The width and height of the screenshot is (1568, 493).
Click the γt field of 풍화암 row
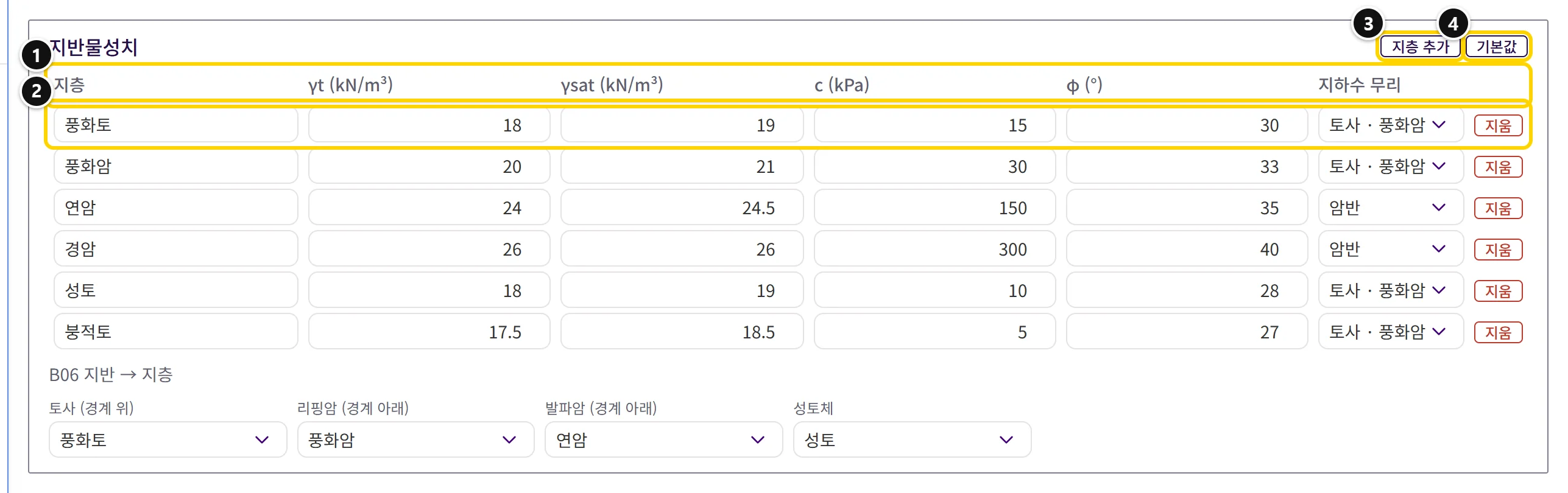[x=429, y=167]
